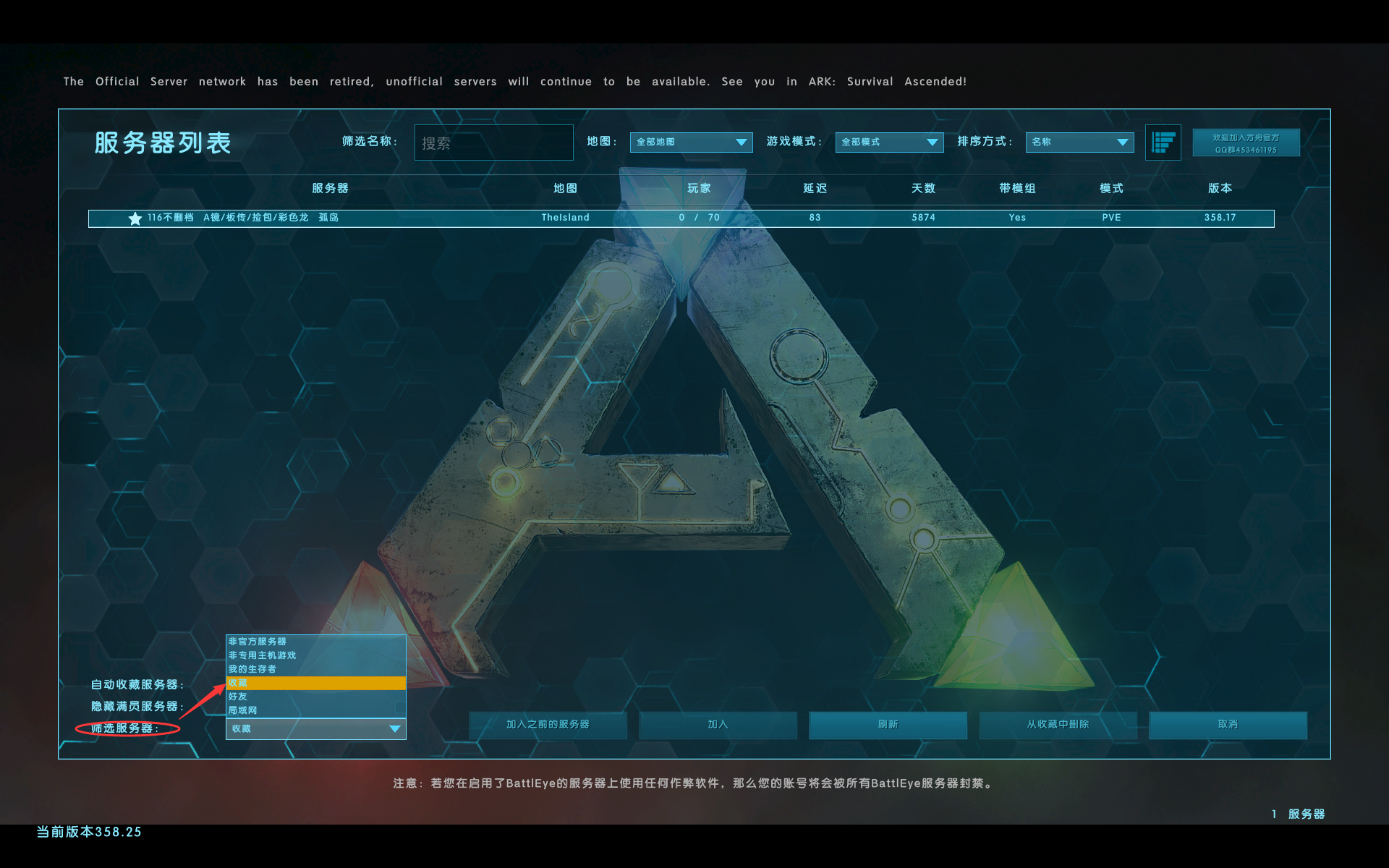Click the 从收藏中删除 button
This screenshot has height=868, width=1389.
coord(1058,725)
